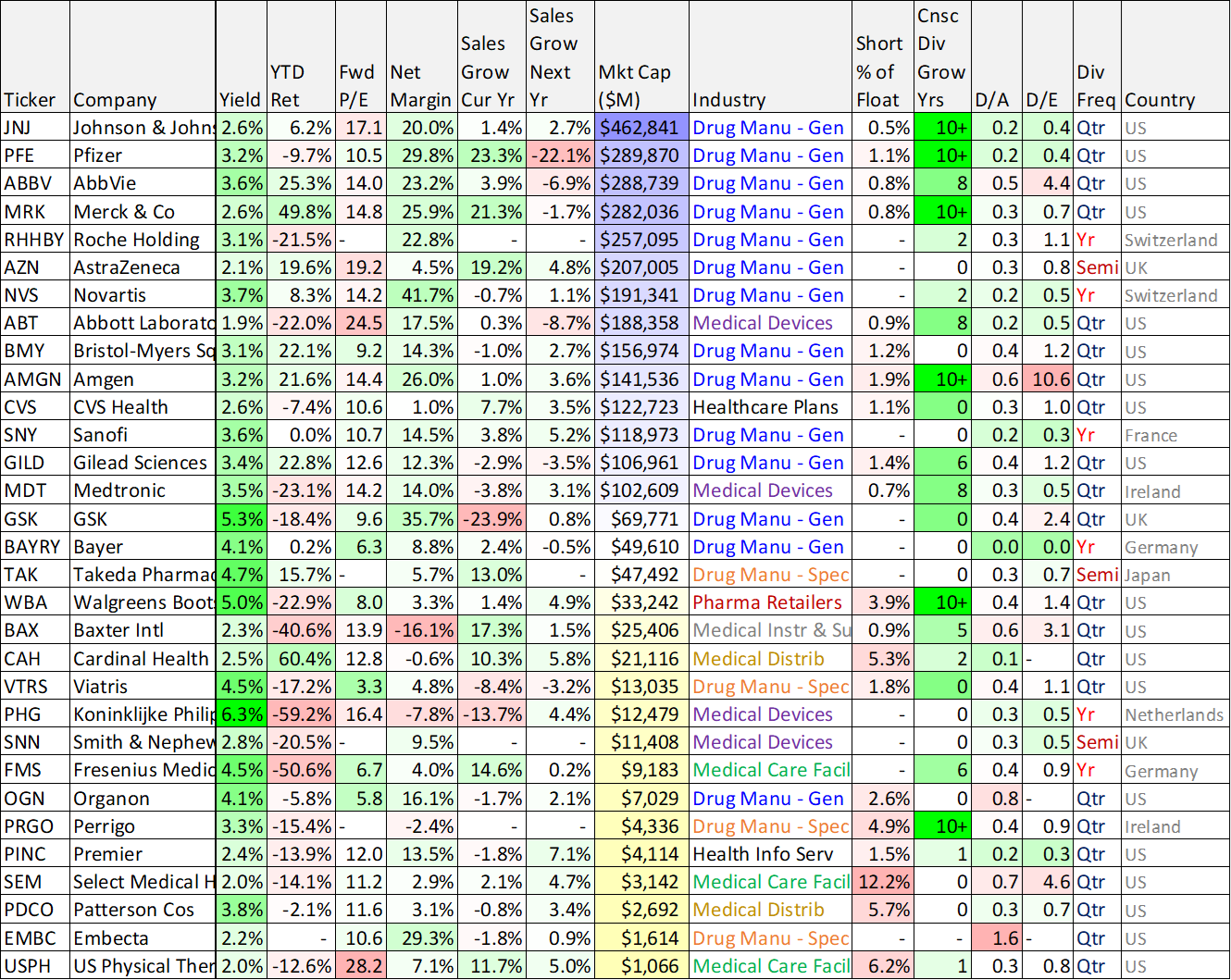Select Bayer country cell Germany
The height and width of the screenshot is (980, 1231).
(x=1175, y=547)
